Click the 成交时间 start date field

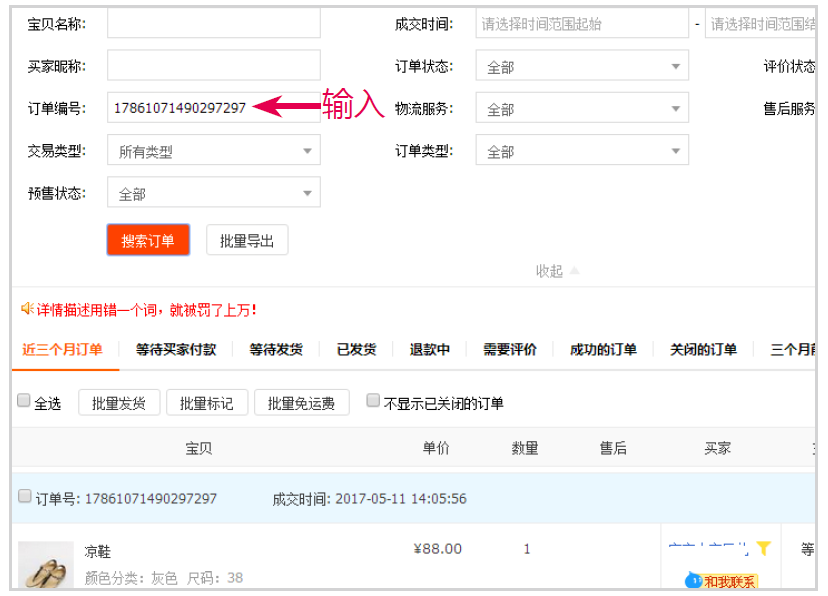[x=582, y=23]
